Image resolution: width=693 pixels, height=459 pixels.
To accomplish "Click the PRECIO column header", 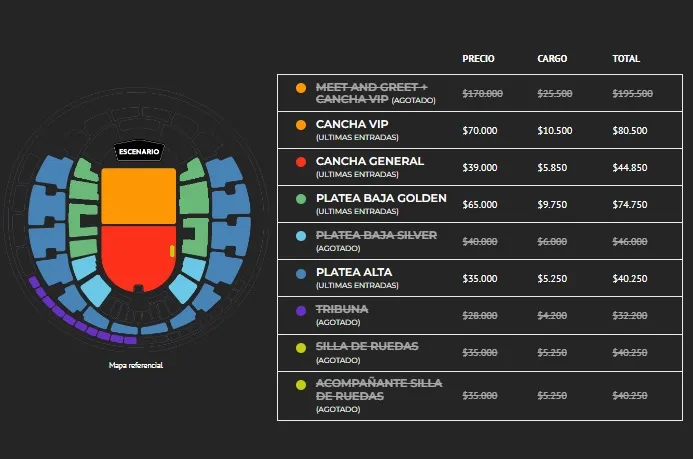I will pos(478,59).
